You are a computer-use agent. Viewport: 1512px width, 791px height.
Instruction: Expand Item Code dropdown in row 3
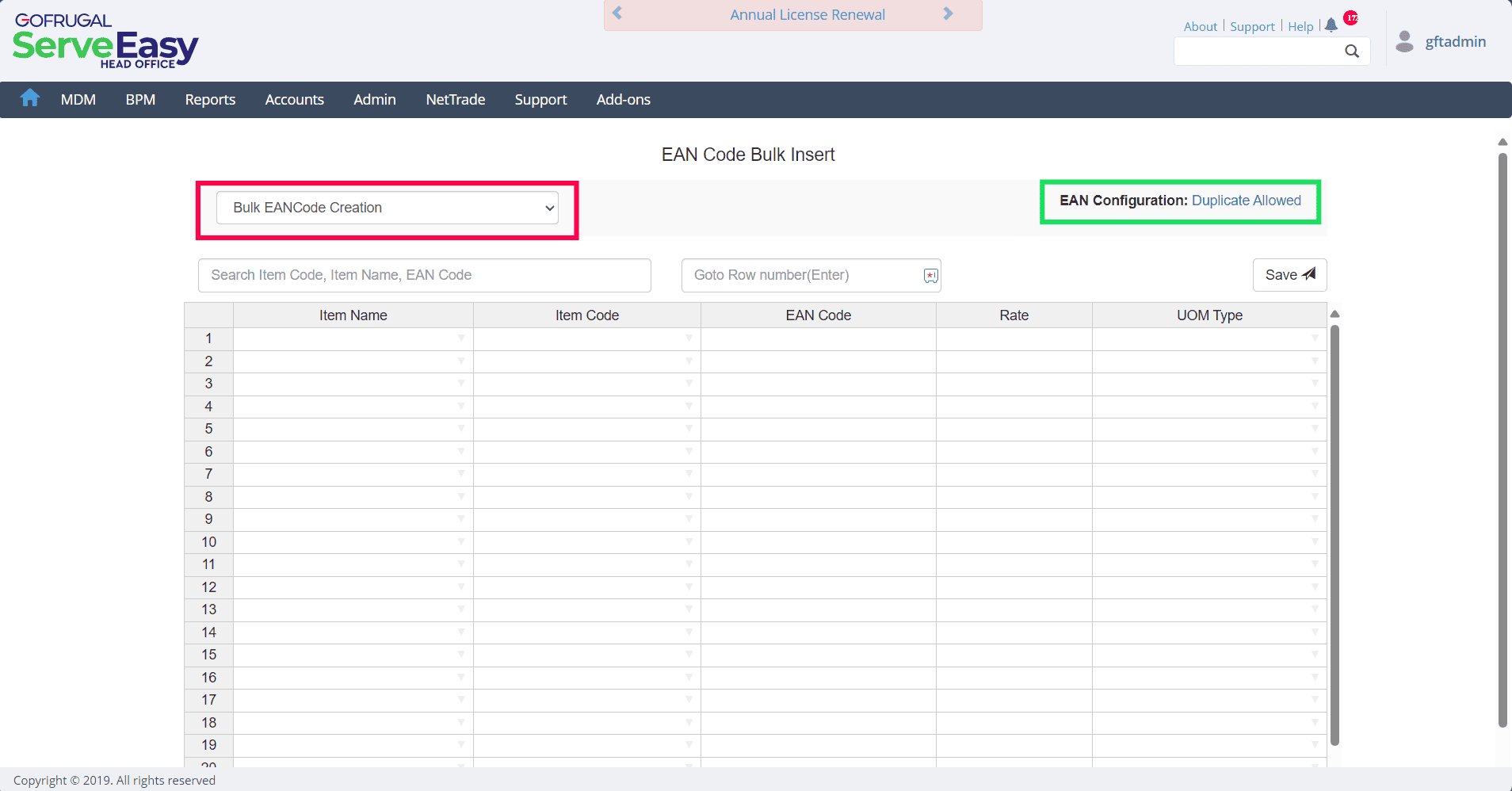689,384
